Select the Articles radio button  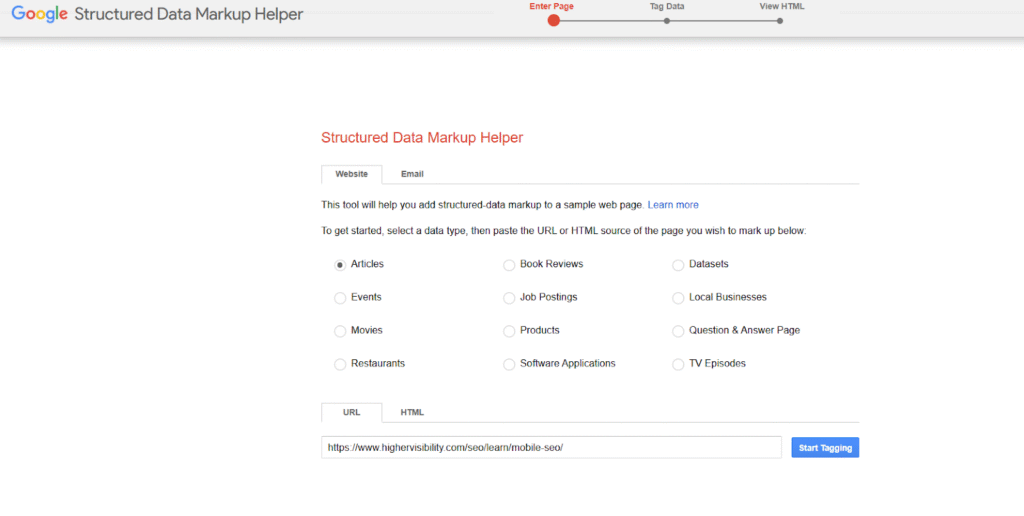pos(340,265)
